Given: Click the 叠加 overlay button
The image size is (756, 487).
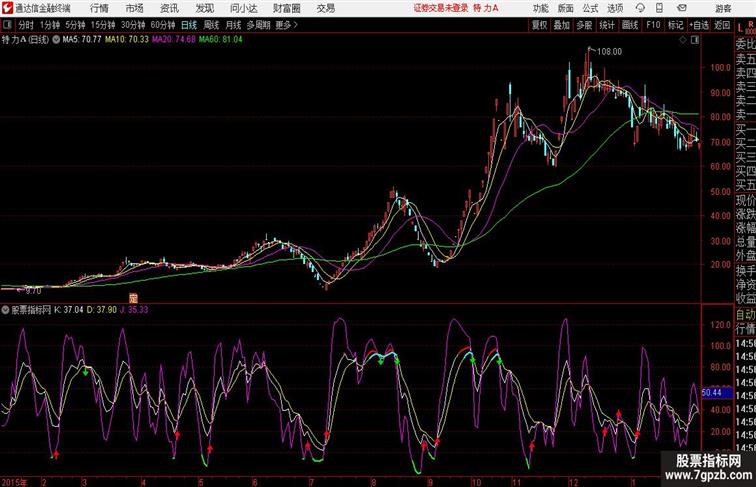Looking at the screenshot, I should pyautogui.click(x=562, y=25).
